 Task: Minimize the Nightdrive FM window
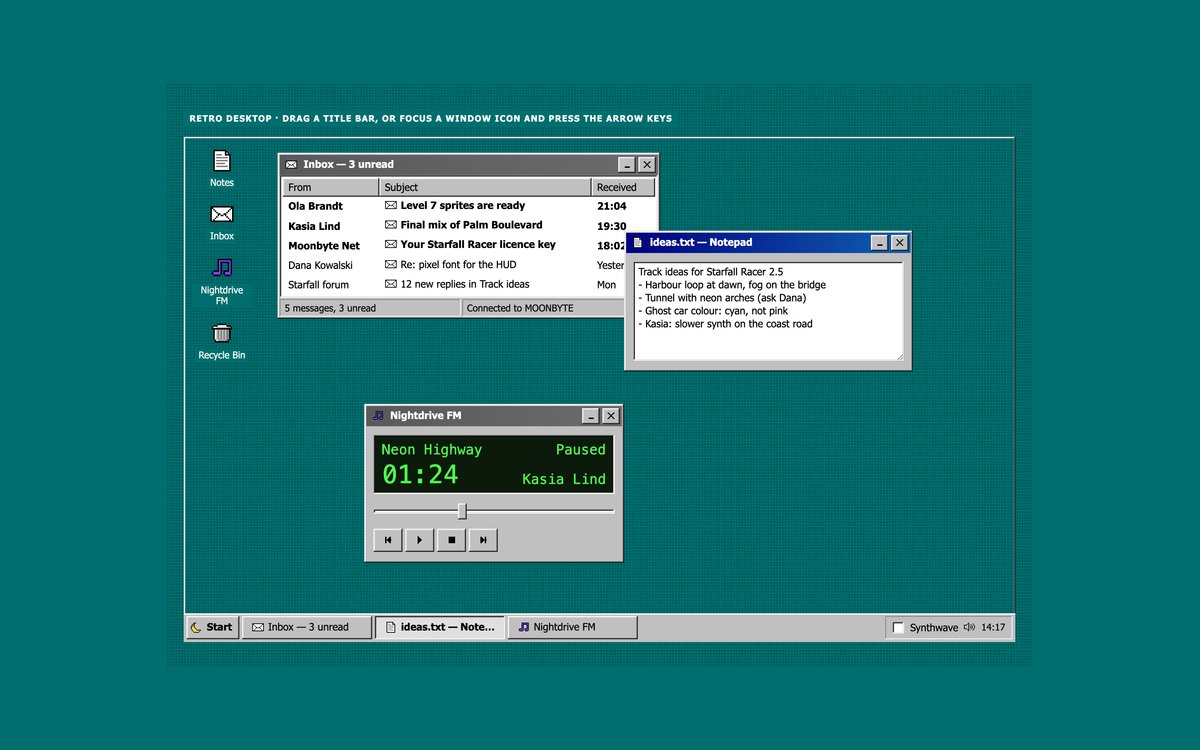(591, 415)
